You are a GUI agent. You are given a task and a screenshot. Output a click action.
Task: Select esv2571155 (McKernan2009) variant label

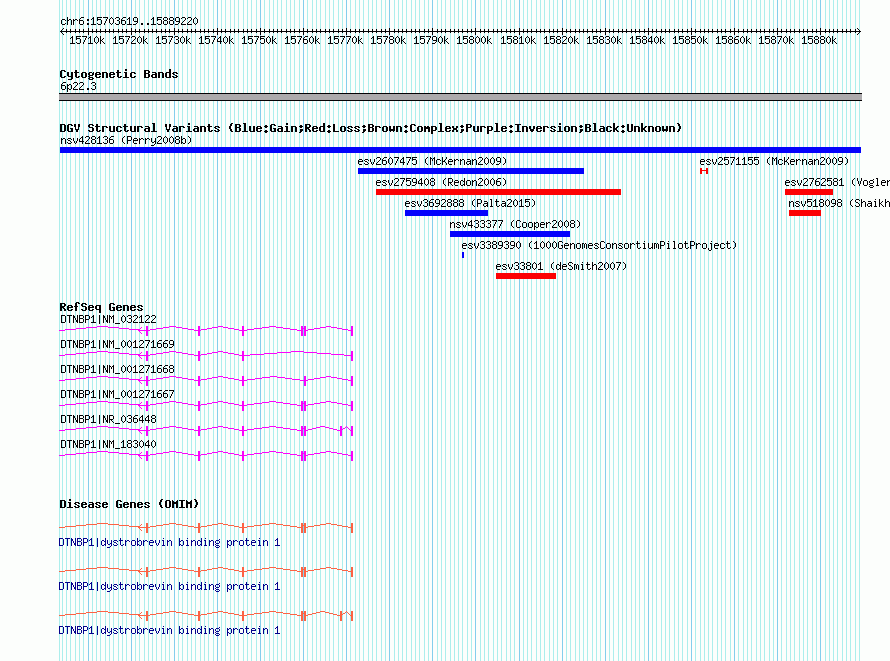tap(774, 161)
